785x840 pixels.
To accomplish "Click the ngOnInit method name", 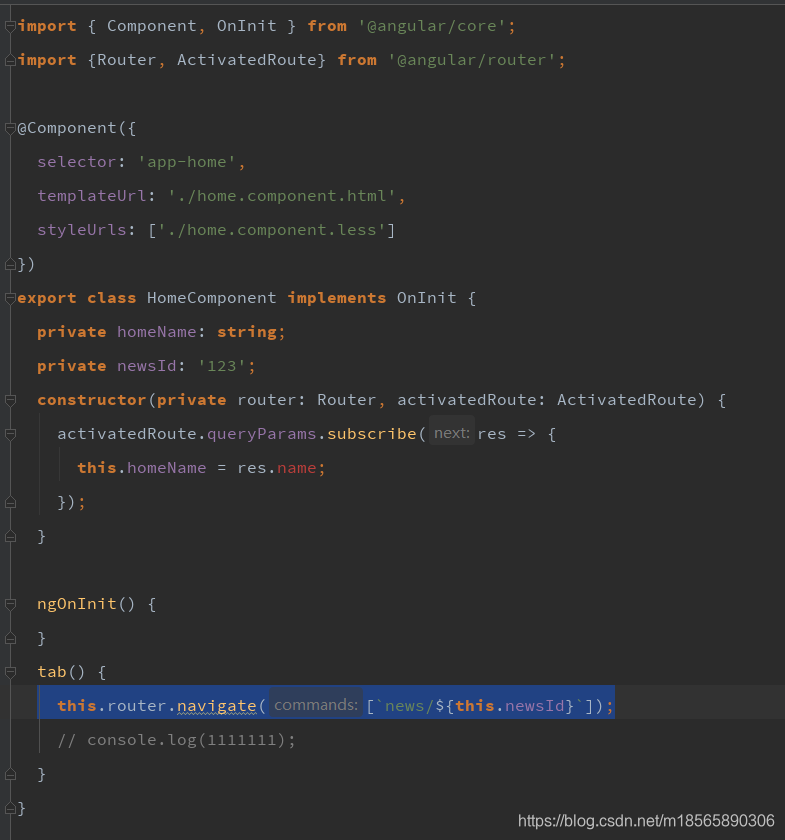I will pyautogui.click(x=77, y=604).
